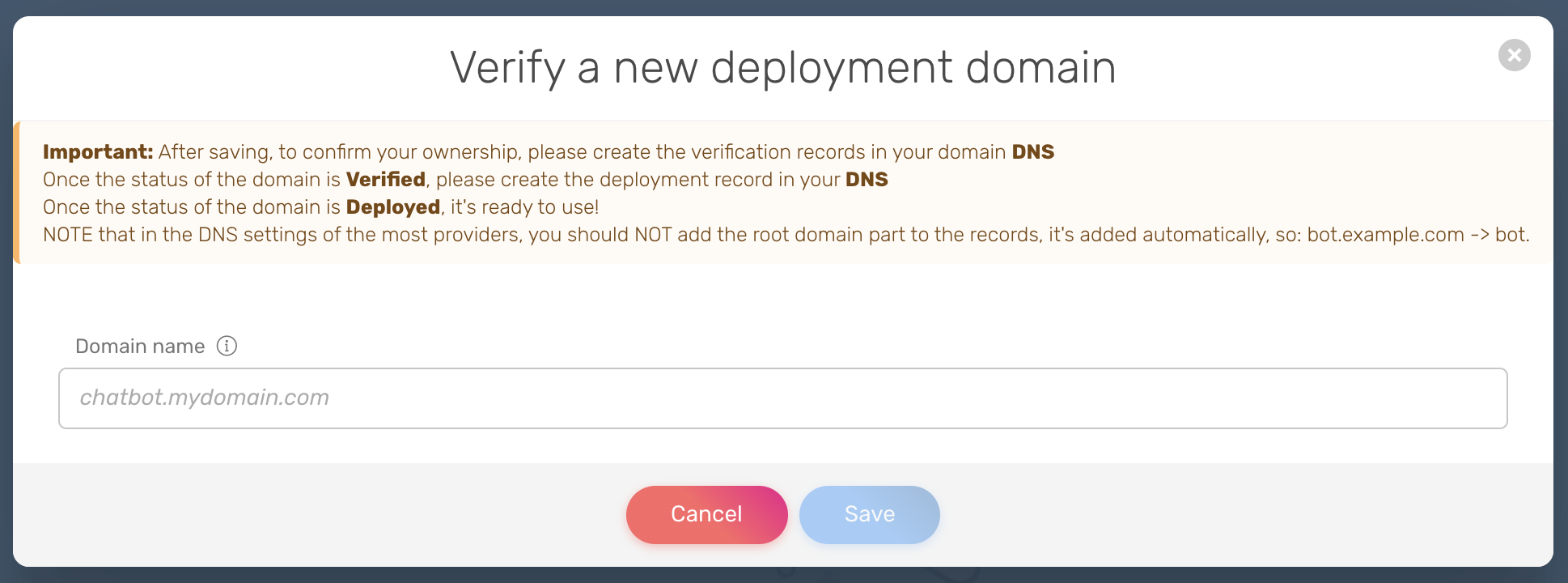Viewport: 1568px width, 583px height.
Task: Show the Domain name info tooltip icon
Action: click(227, 346)
